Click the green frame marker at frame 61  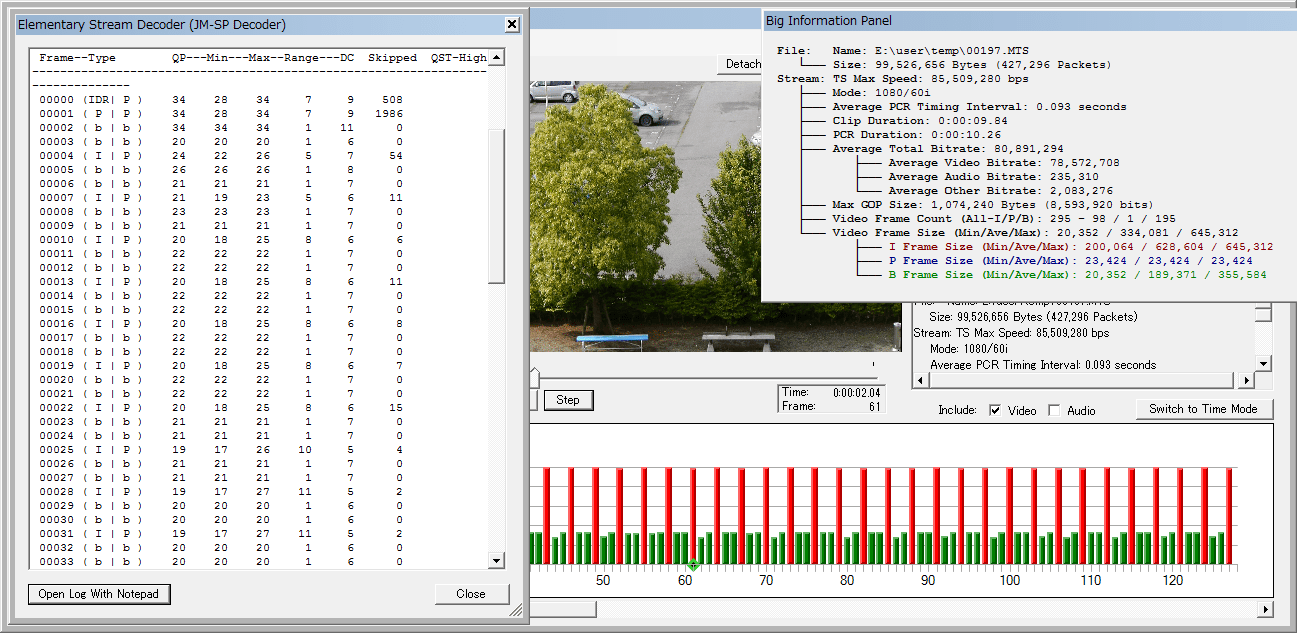(694, 566)
